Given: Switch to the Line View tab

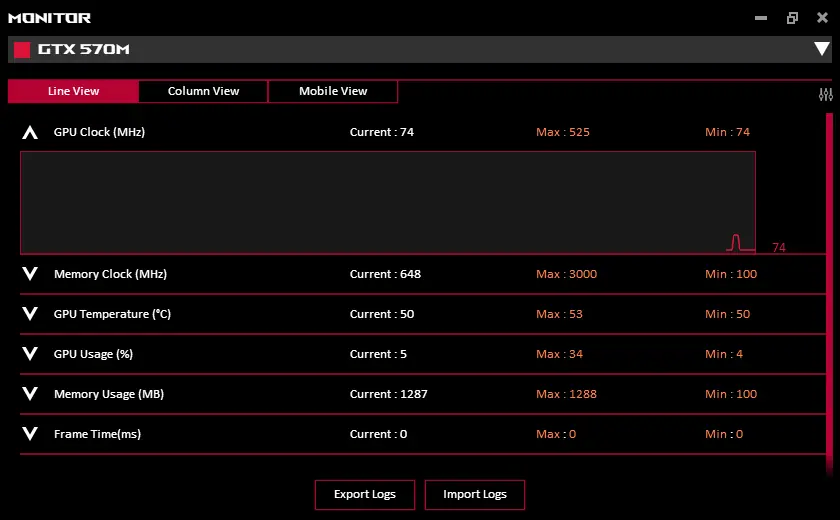Looking at the screenshot, I should (73, 91).
